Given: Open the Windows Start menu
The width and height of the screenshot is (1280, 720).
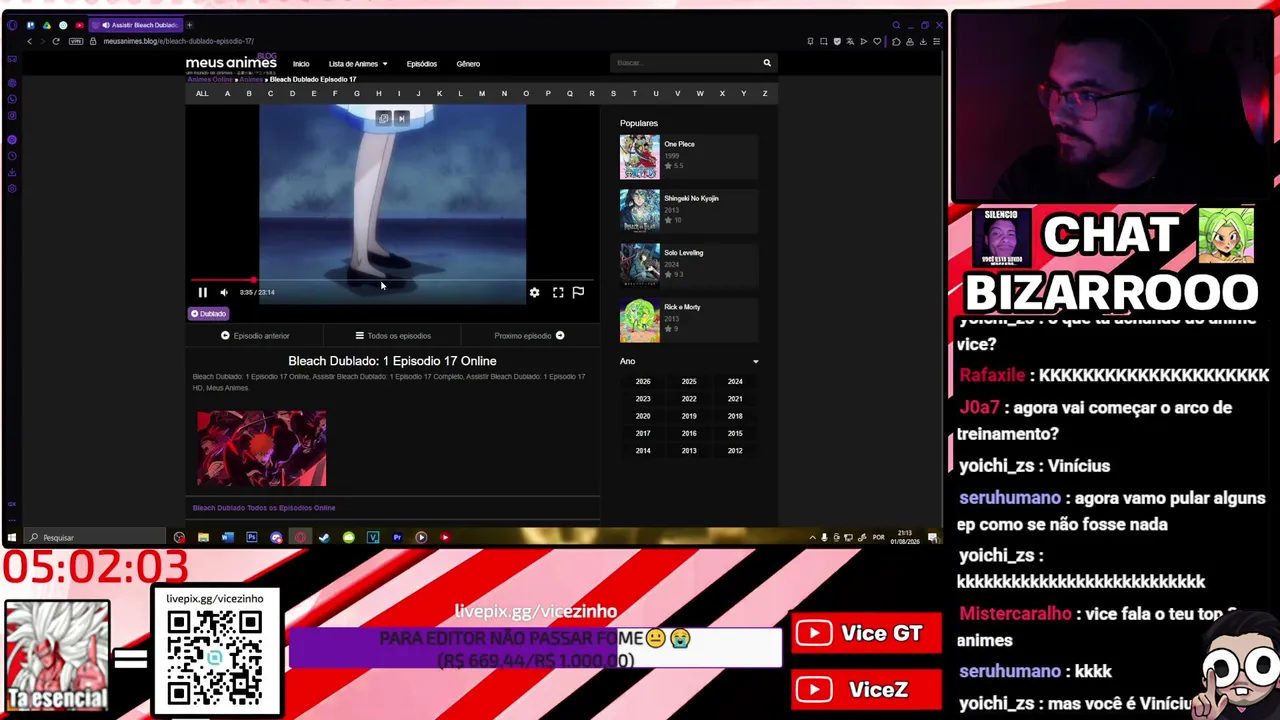Looking at the screenshot, I should (x=12, y=538).
